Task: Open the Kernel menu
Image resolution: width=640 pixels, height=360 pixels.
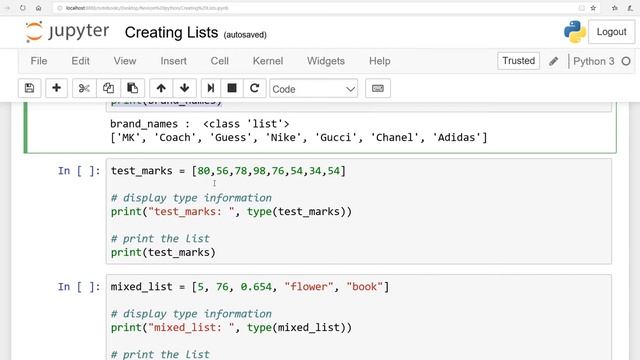Action: click(x=268, y=61)
